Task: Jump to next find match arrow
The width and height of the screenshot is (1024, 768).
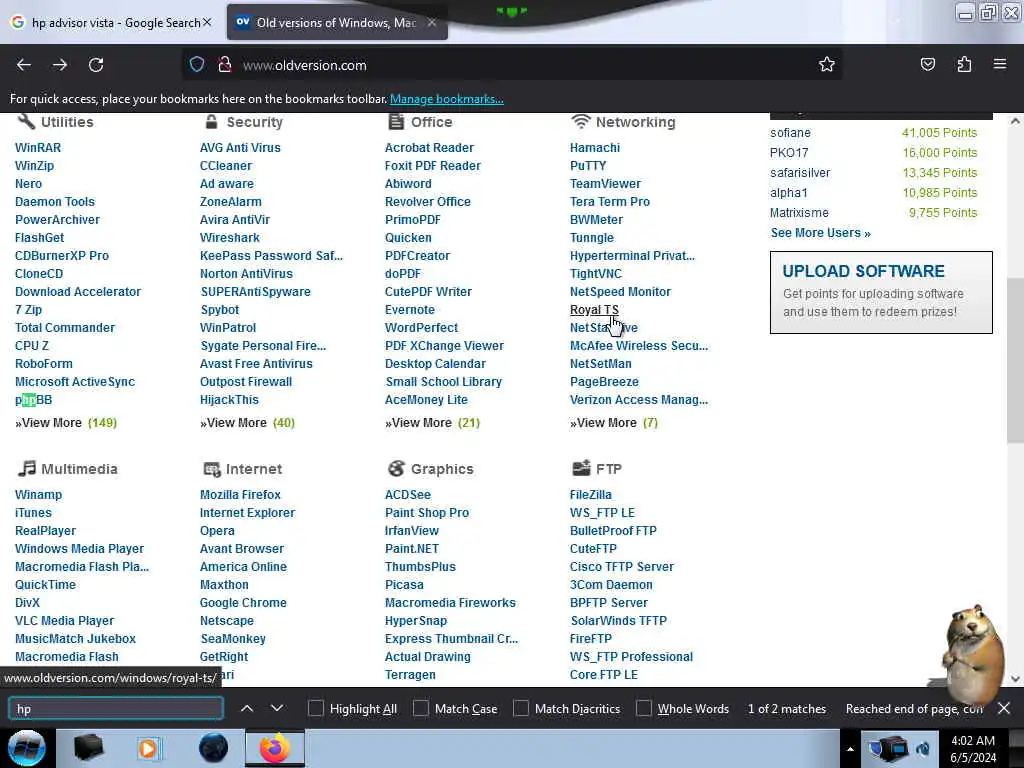Action: tap(277, 708)
